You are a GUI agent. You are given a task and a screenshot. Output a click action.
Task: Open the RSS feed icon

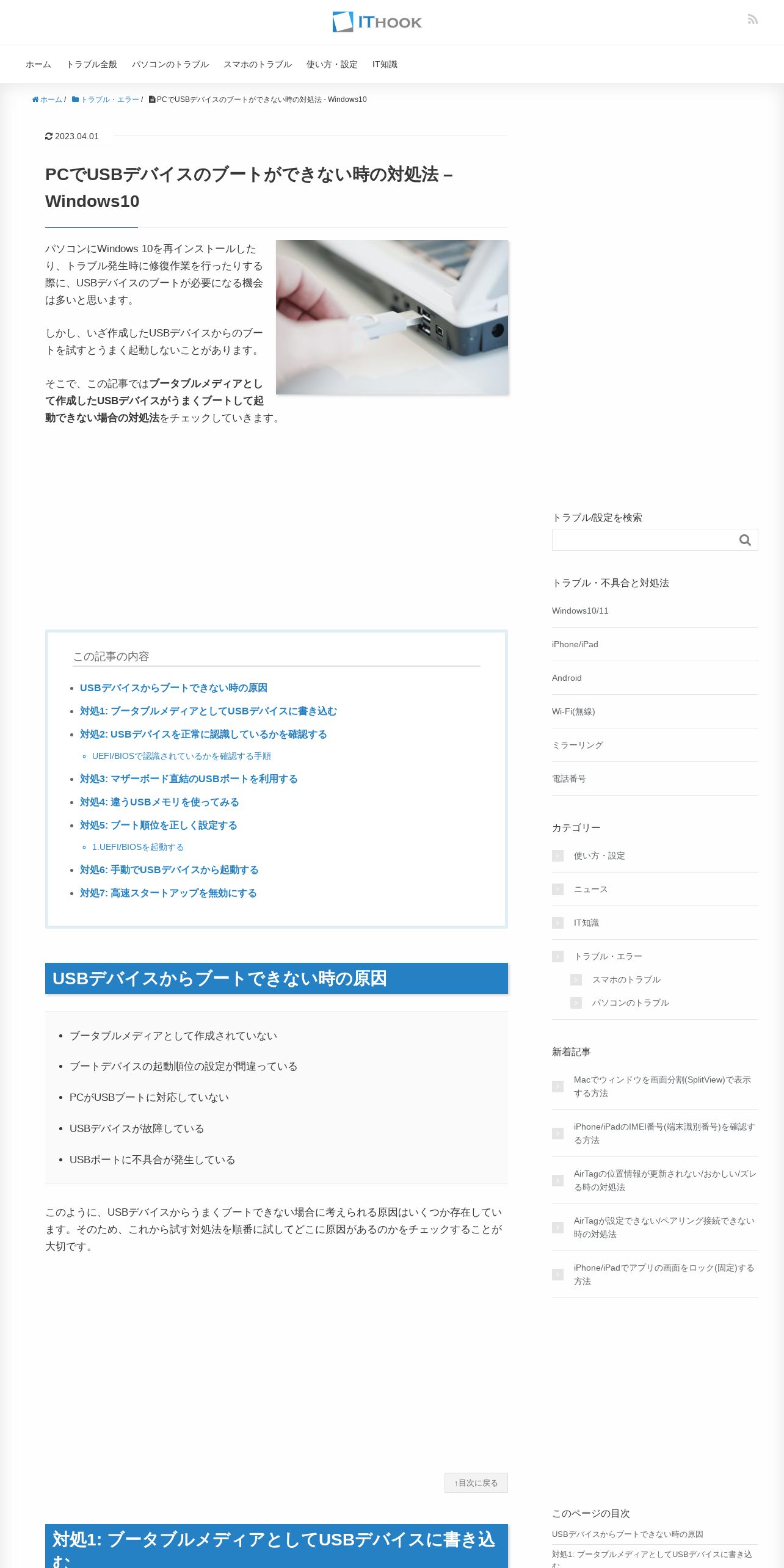(x=752, y=20)
